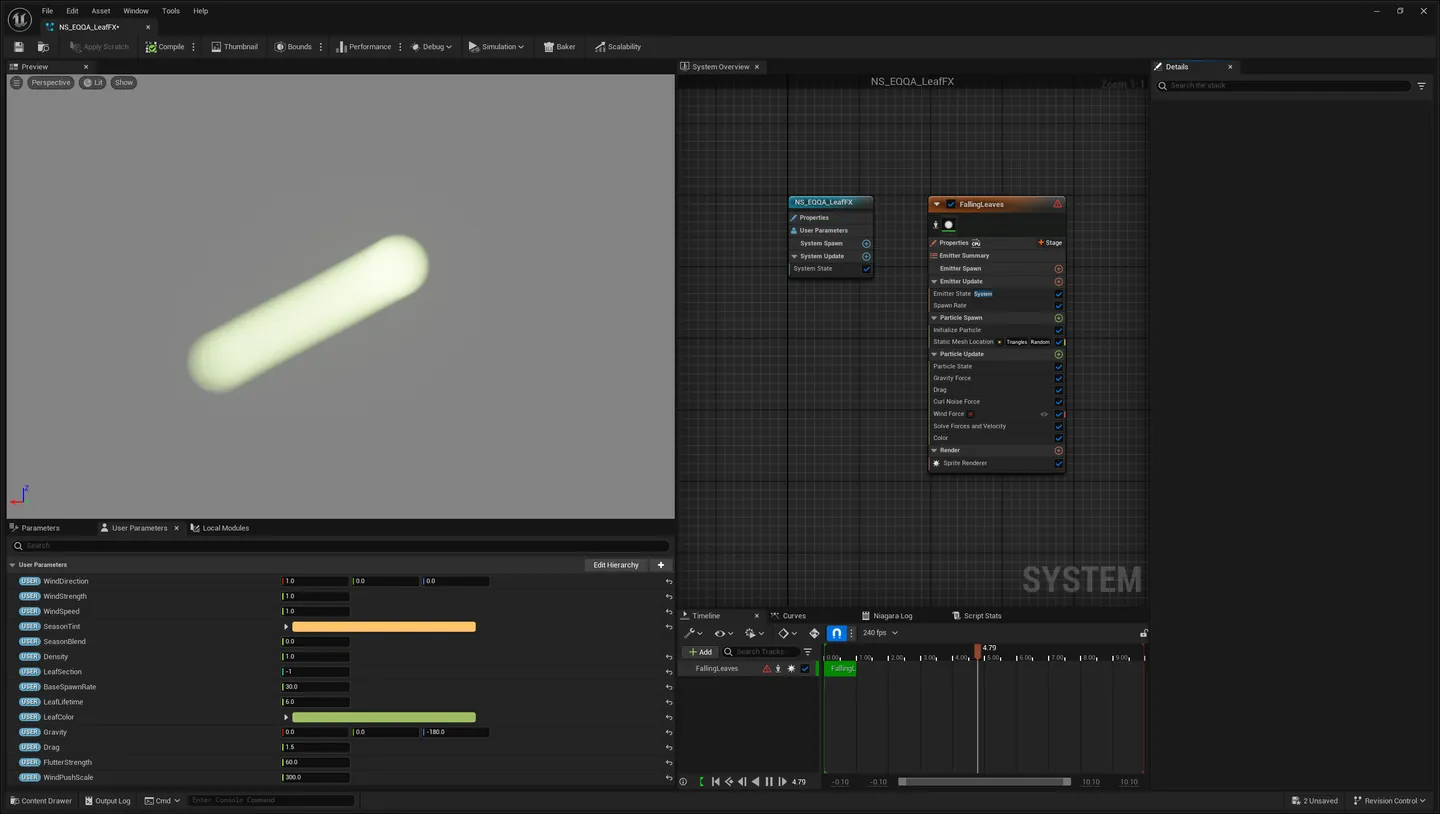This screenshot has width=1440, height=814.
Task: Click the Edit Hierarchy button
Action: pyautogui.click(x=616, y=565)
